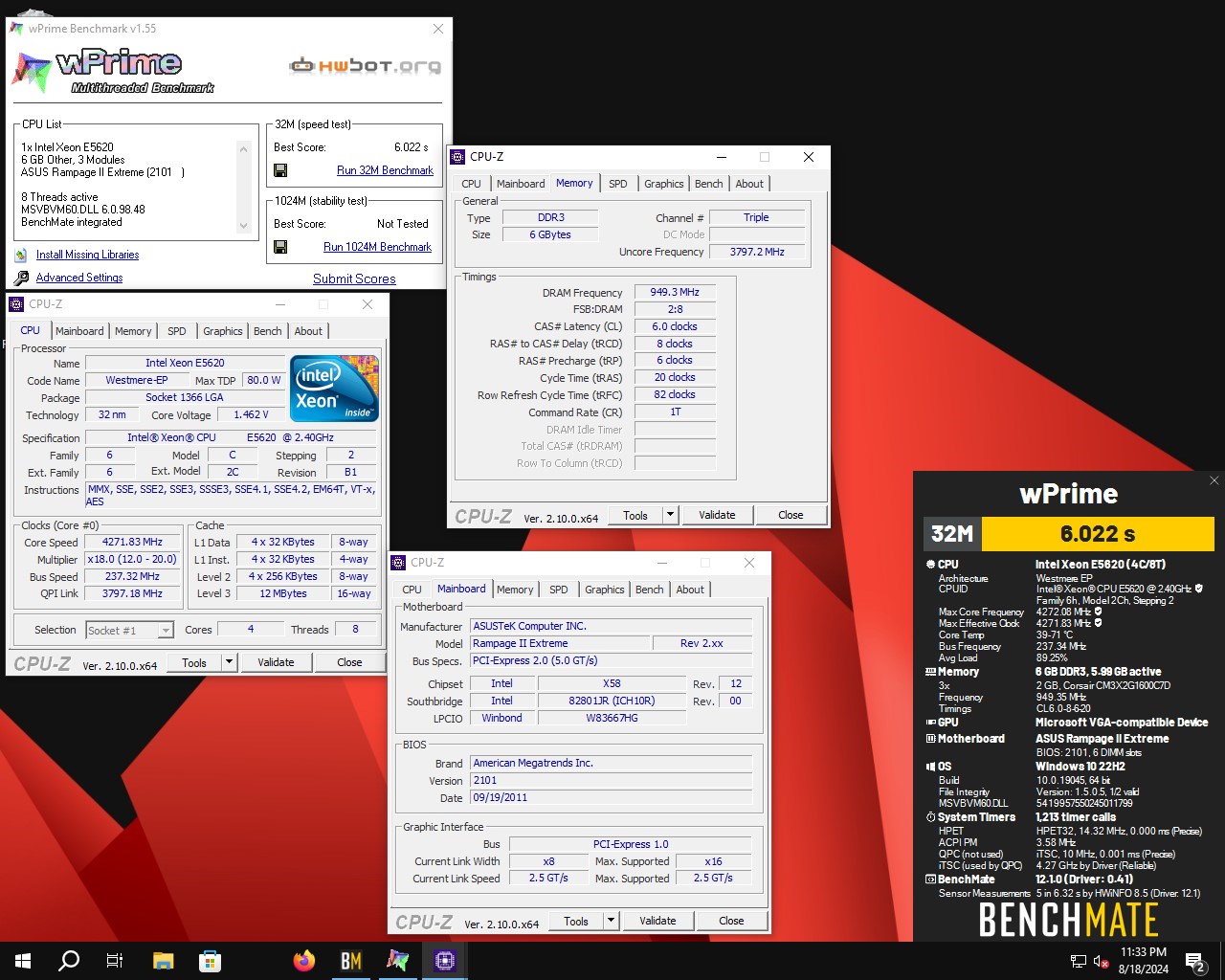The width and height of the screenshot is (1225, 980).
Task: Open Microsoft Store from taskbar
Action: pyautogui.click(x=210, y=960)
